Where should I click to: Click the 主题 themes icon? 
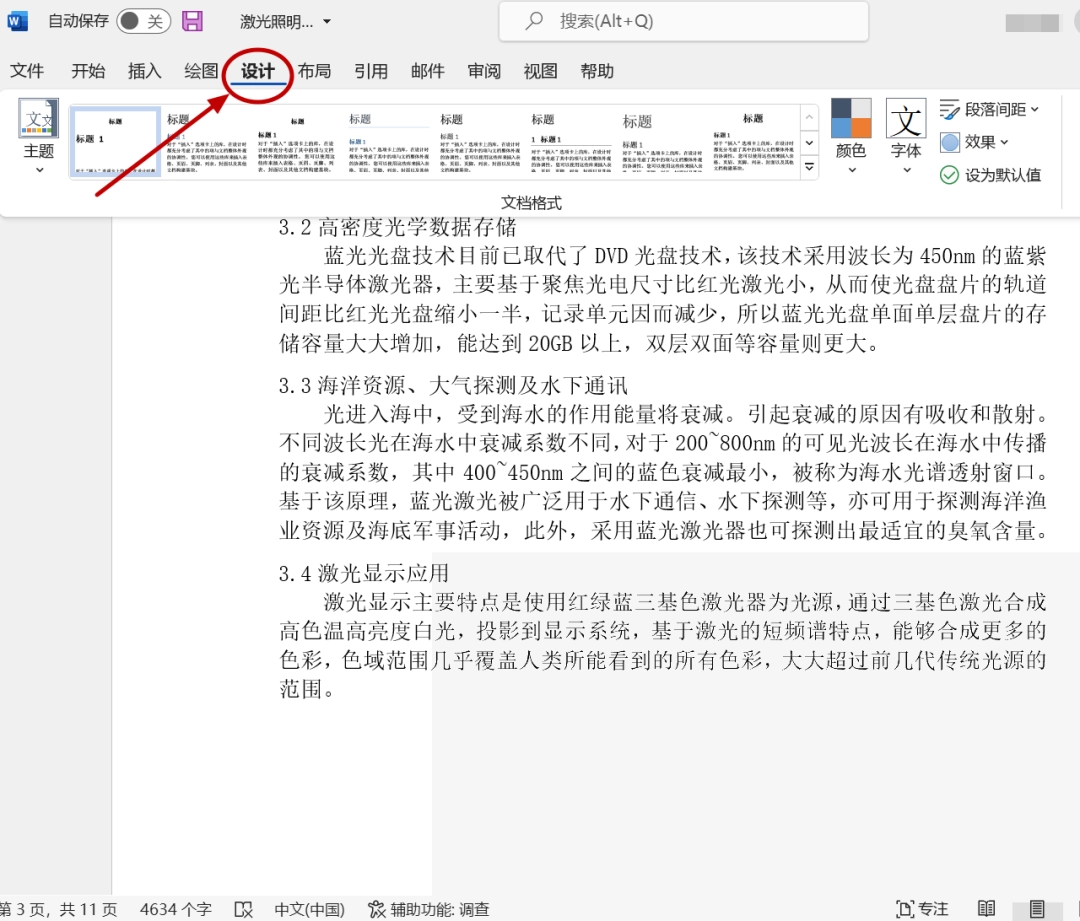pos(39,118)
